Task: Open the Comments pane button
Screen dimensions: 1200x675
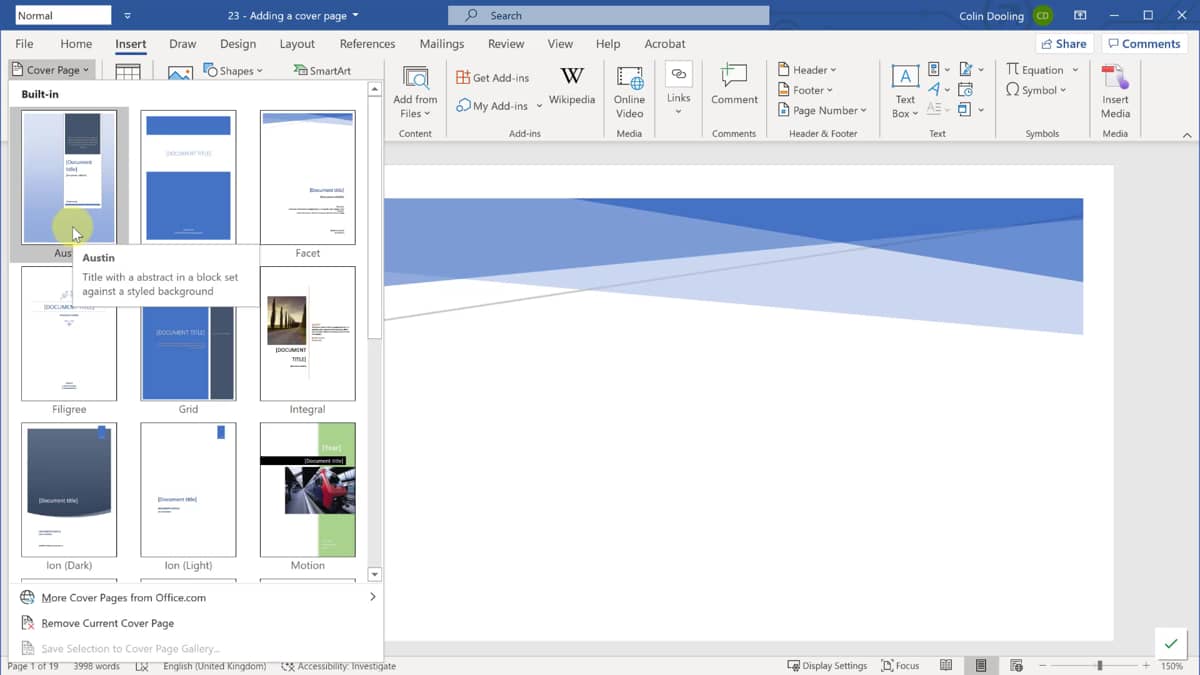Action: tap(1144, 44)
